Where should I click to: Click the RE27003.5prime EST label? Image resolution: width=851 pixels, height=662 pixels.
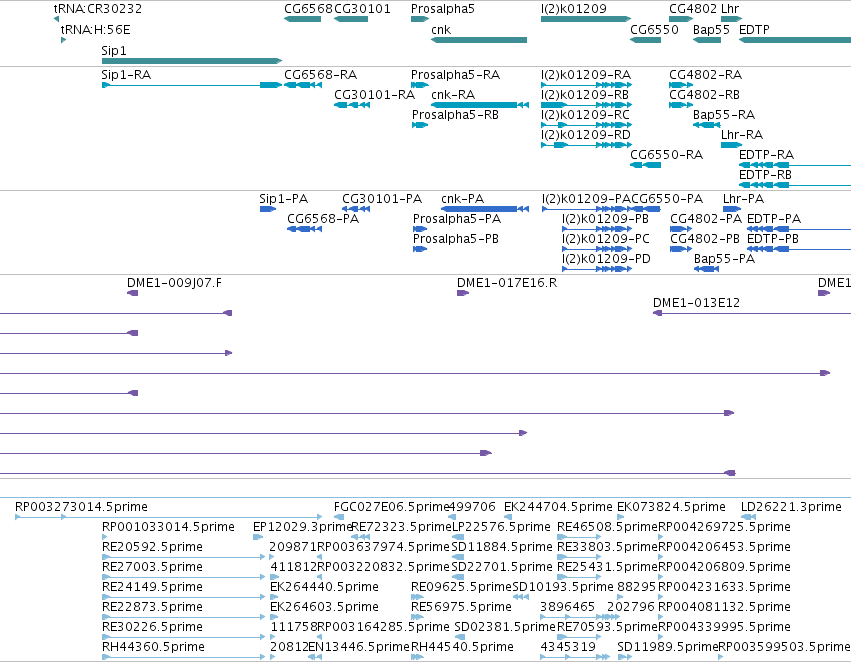152,568
